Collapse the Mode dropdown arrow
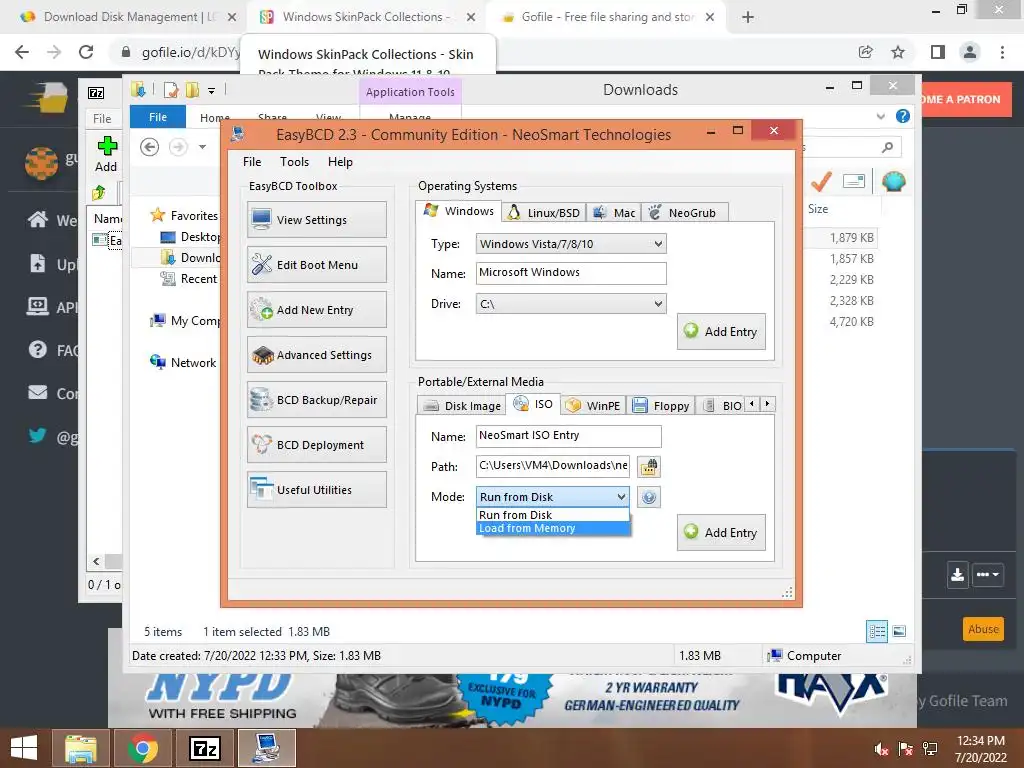Image resolution: width=1024 pixels, height=768 pixels. coord(621,497)
